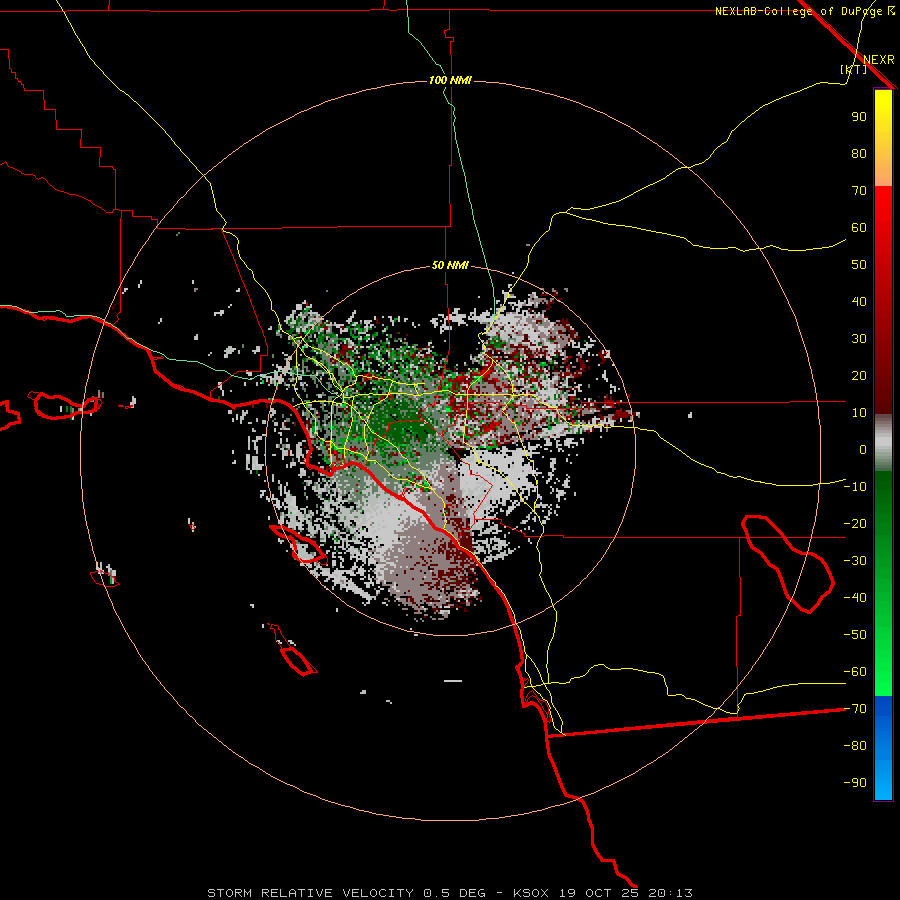Click the Storm Relative Velocity KSOX caption

point(450,893)
